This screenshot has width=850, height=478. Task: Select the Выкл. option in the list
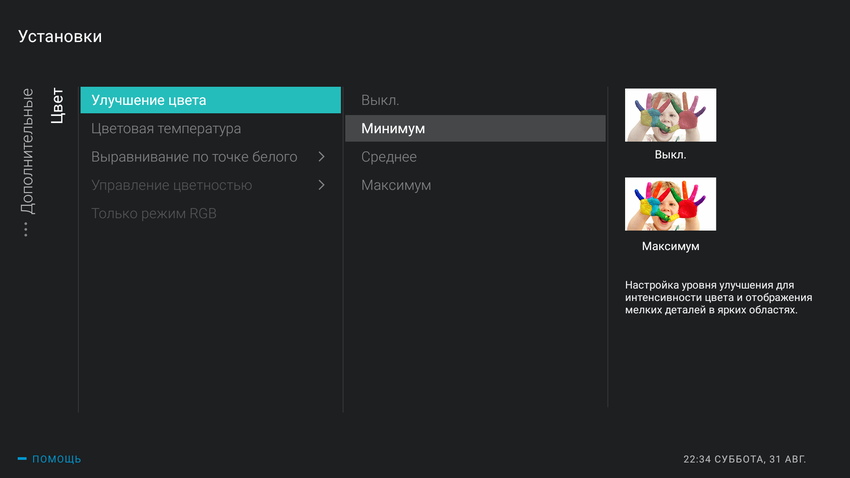pyautogui.click(x=380, y=100)
